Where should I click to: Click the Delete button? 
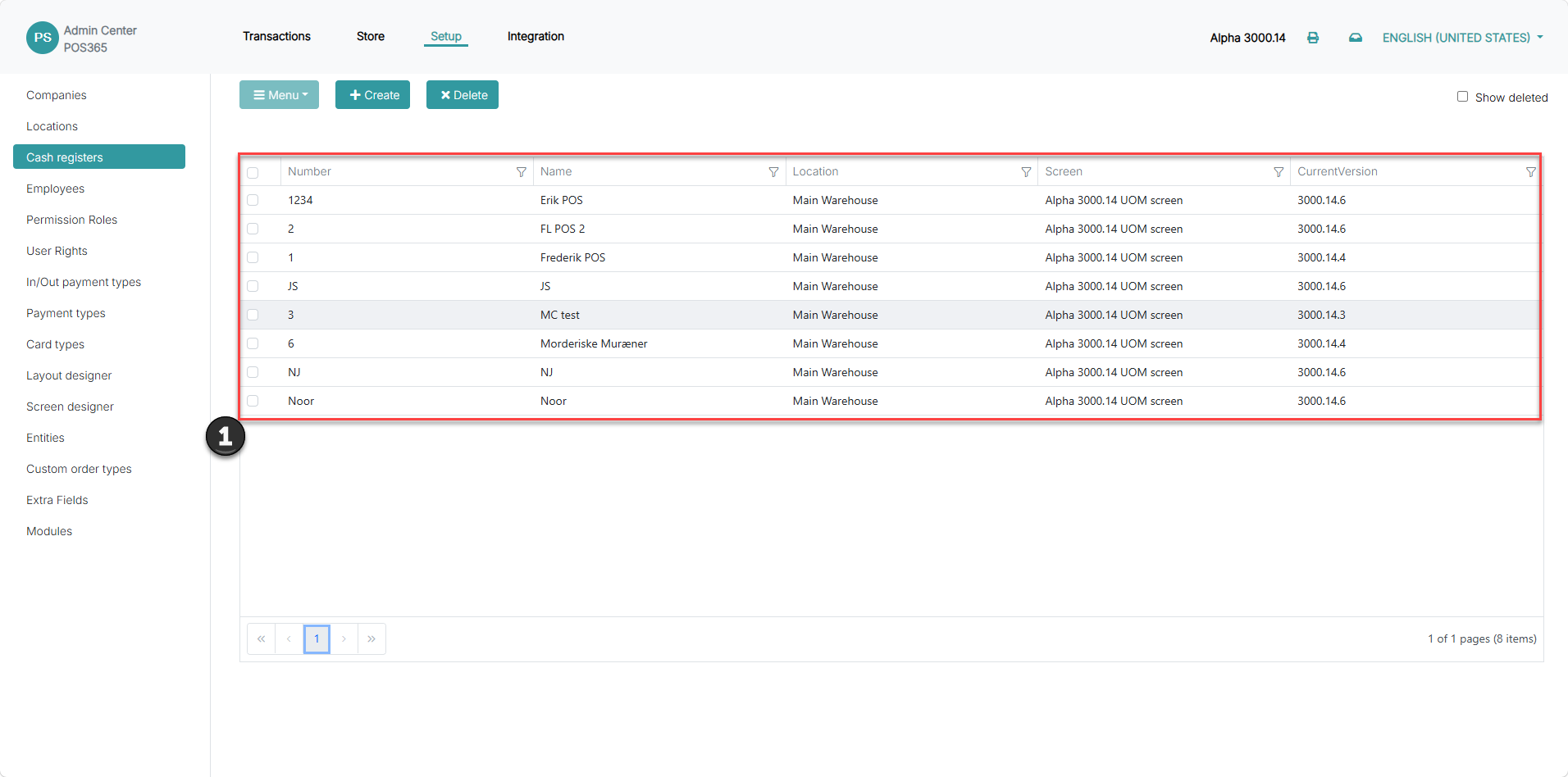(x=463, y=95)
